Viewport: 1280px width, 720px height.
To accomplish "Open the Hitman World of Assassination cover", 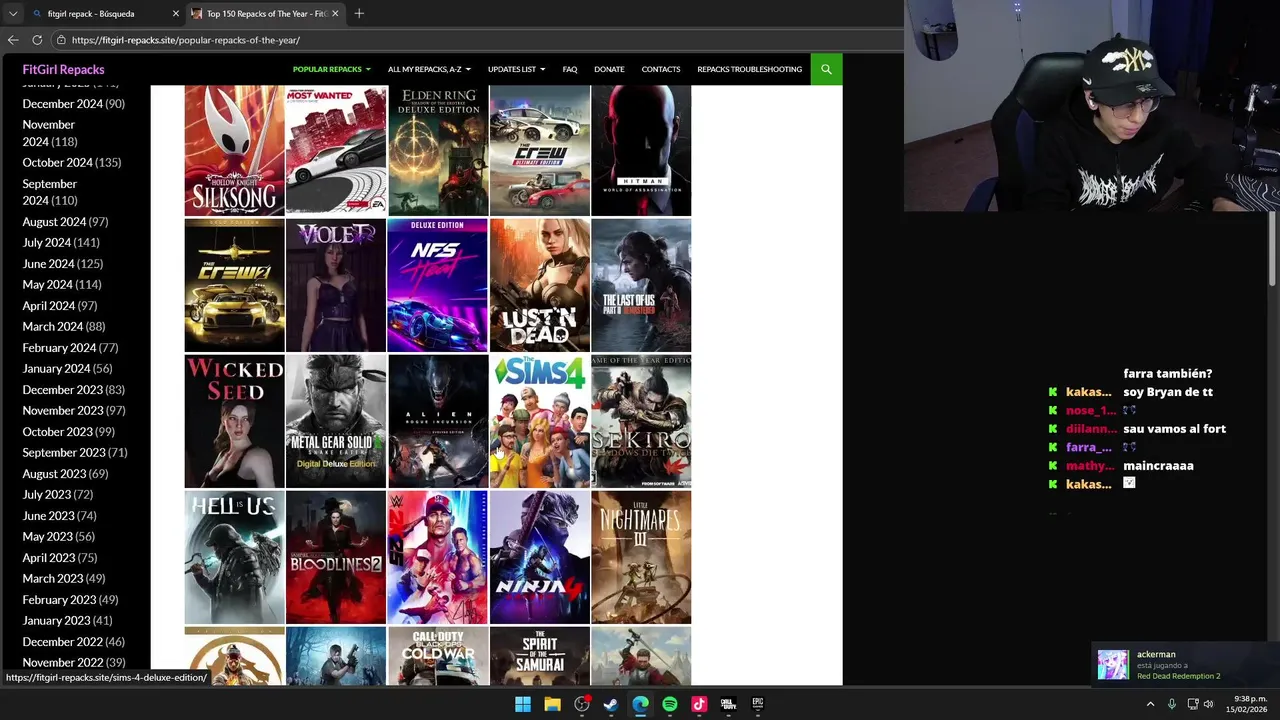I will coord(641,150).
